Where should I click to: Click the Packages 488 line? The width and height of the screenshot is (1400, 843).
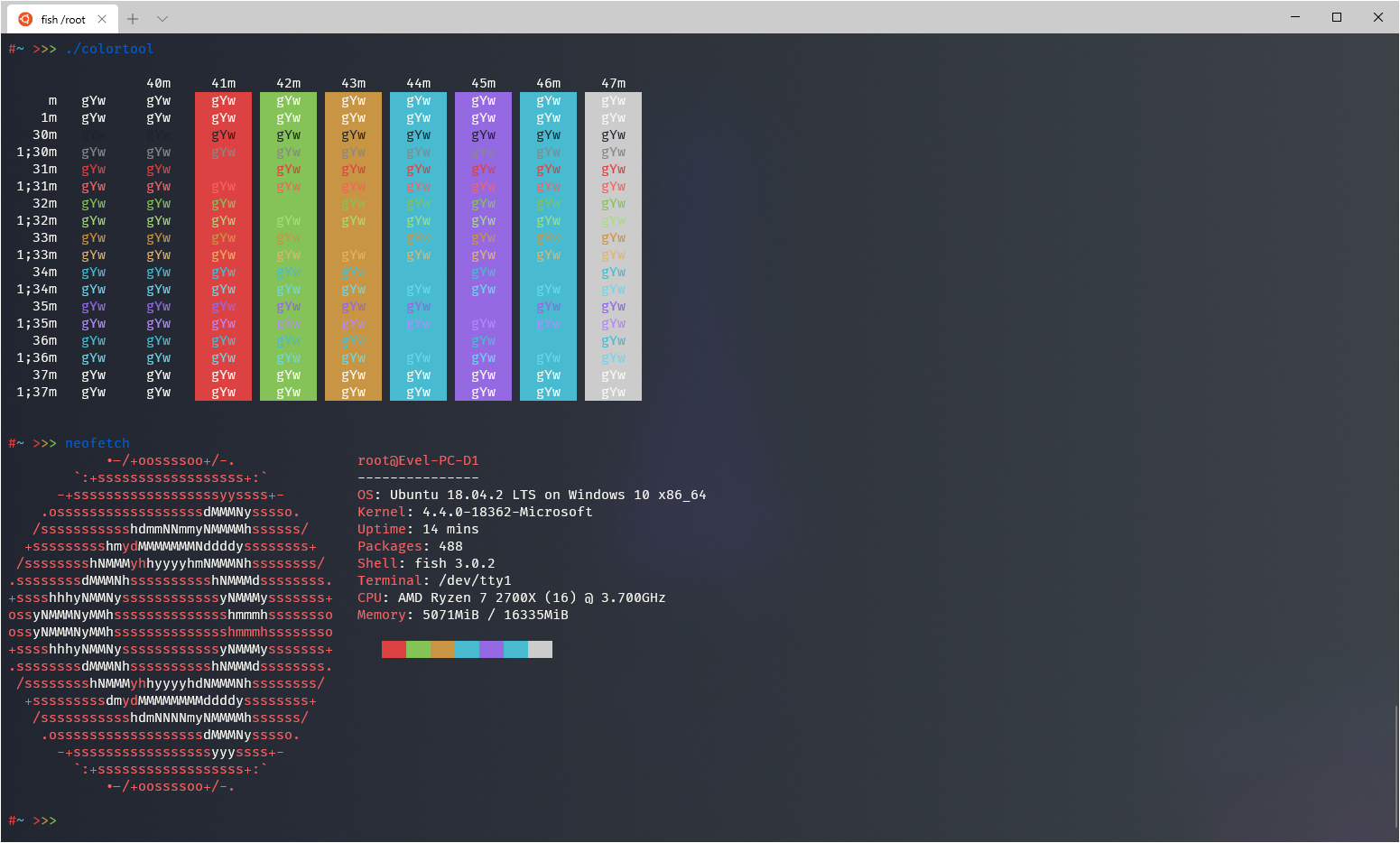pyautogui.click(x=410, y=546)
